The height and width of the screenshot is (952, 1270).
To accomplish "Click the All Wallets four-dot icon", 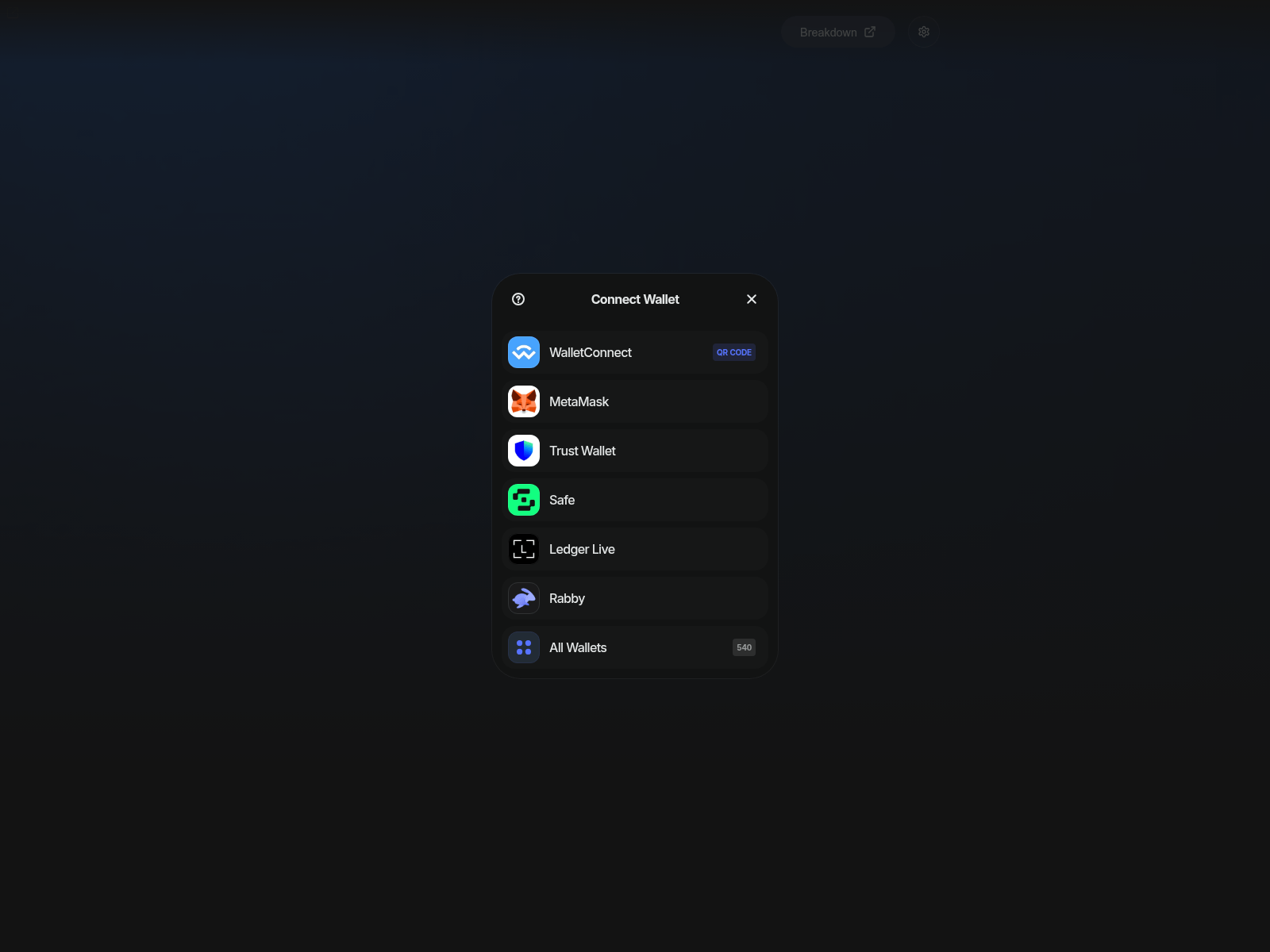I will [x=524, y=647].
